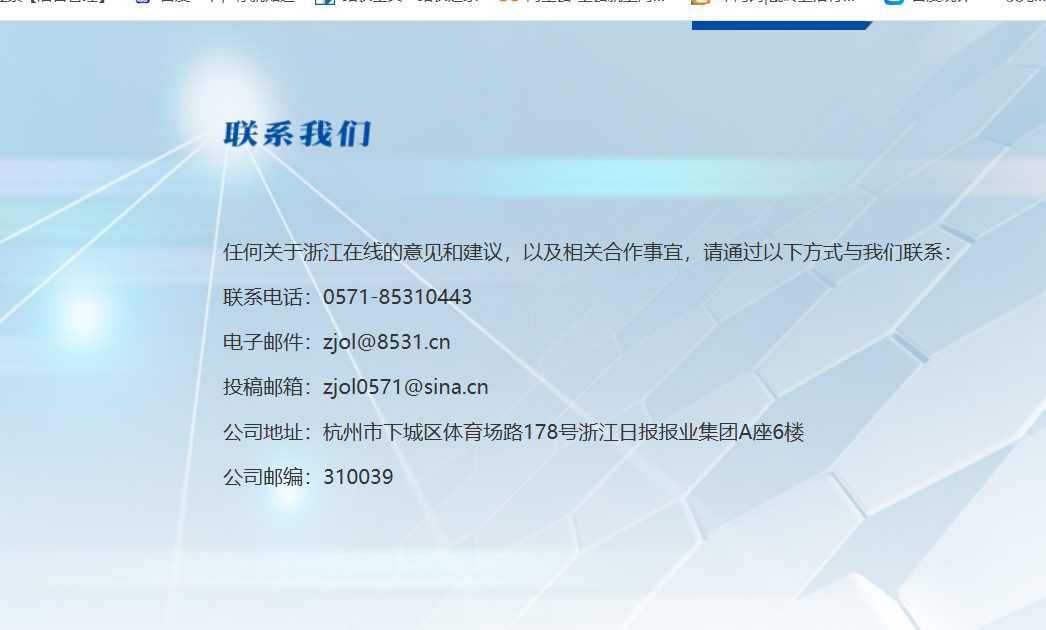The image size is (1046, 630).
Task: Click the phone number 0571-85310443
Action: click(x=401, y=296)
